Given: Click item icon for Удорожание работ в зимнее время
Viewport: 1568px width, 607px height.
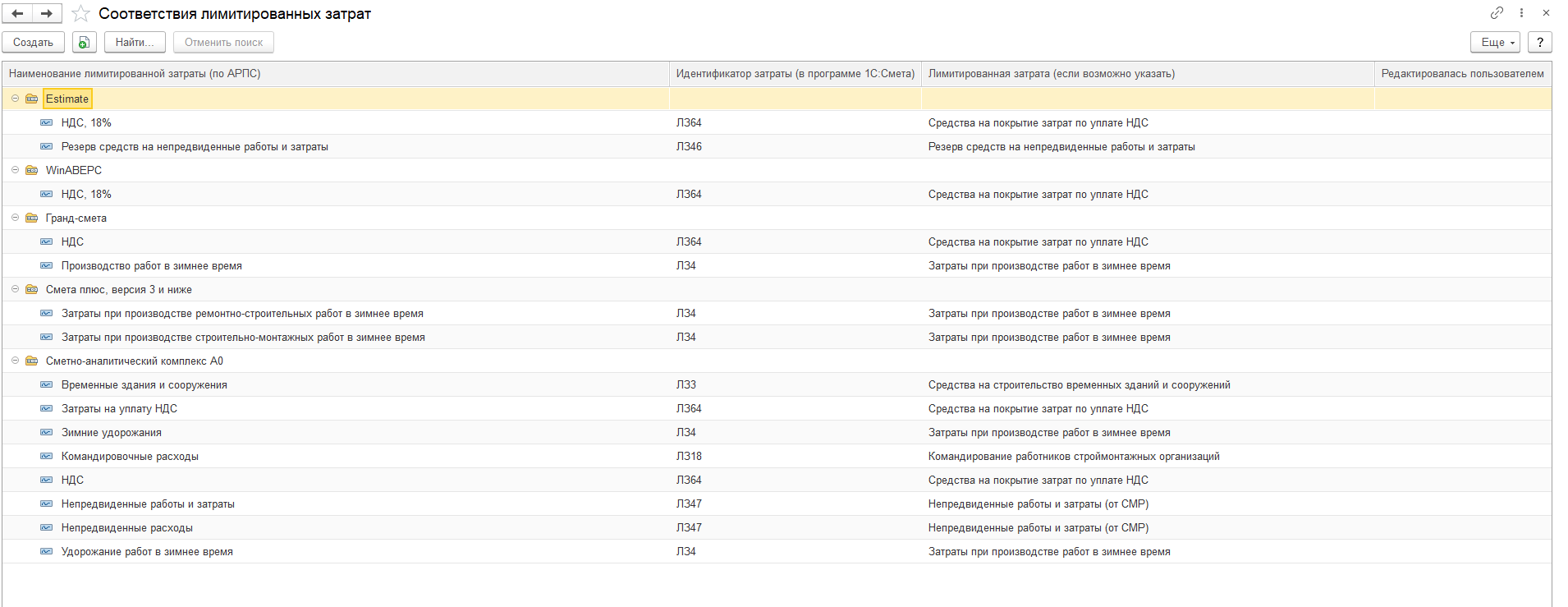Looking at the screenshot, I should point(47,551).
